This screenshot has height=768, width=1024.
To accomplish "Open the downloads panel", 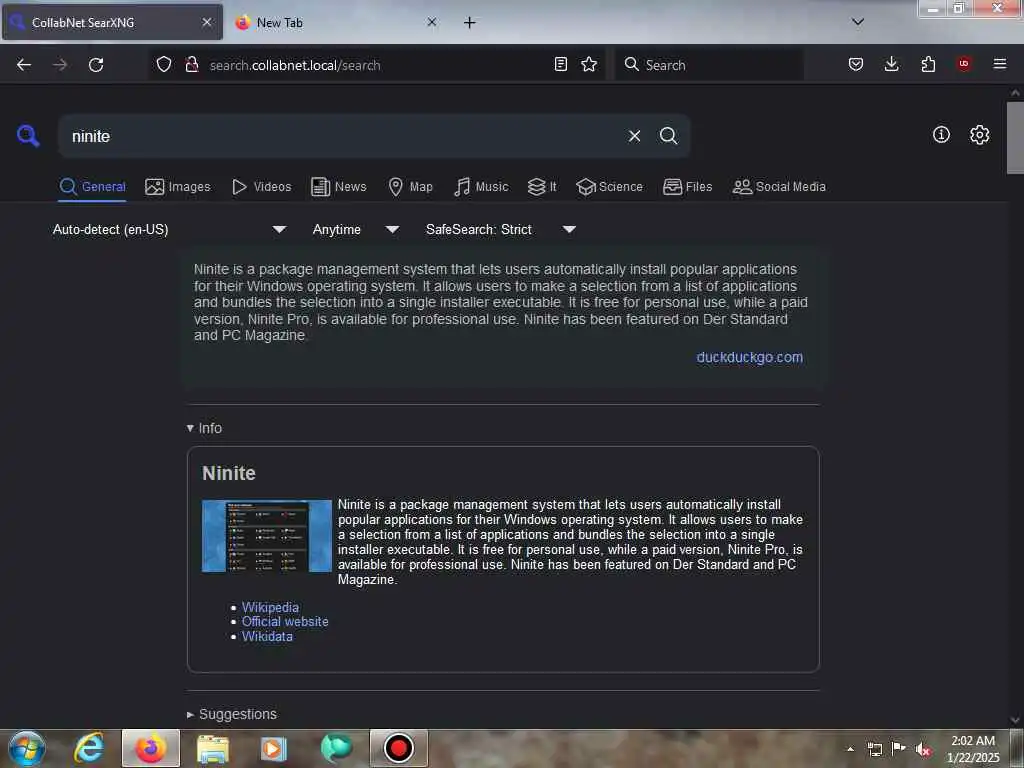I will [891, 64].
